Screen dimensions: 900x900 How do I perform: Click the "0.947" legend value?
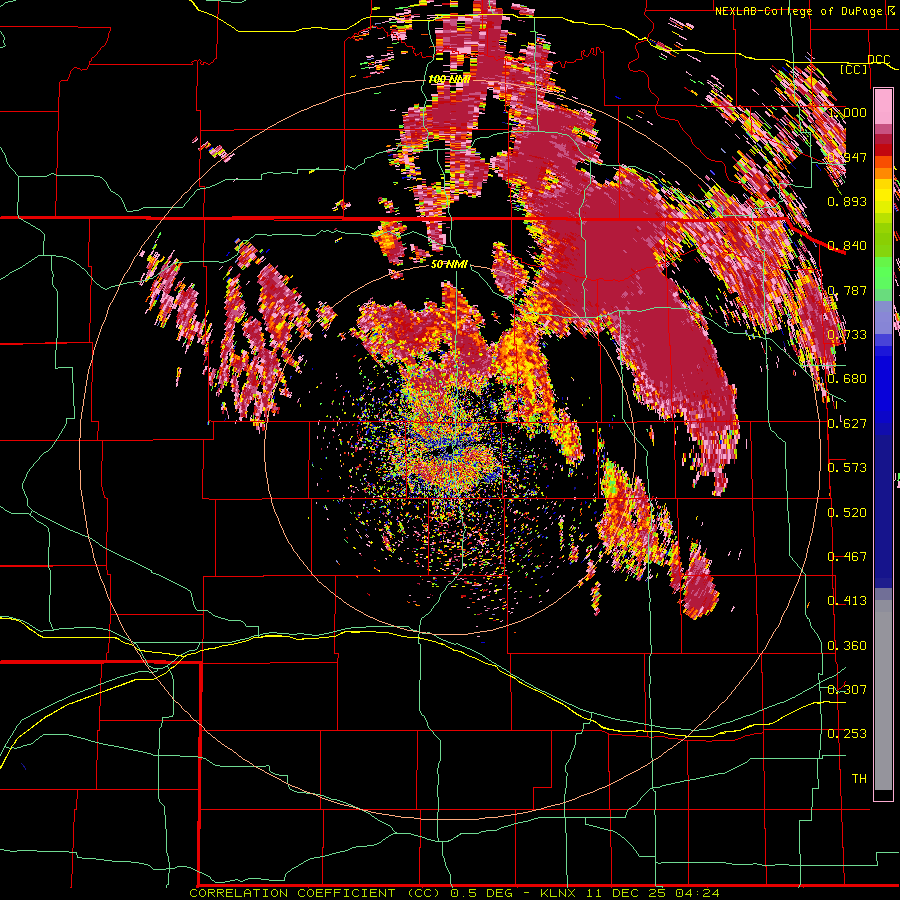tap(848, 157)
